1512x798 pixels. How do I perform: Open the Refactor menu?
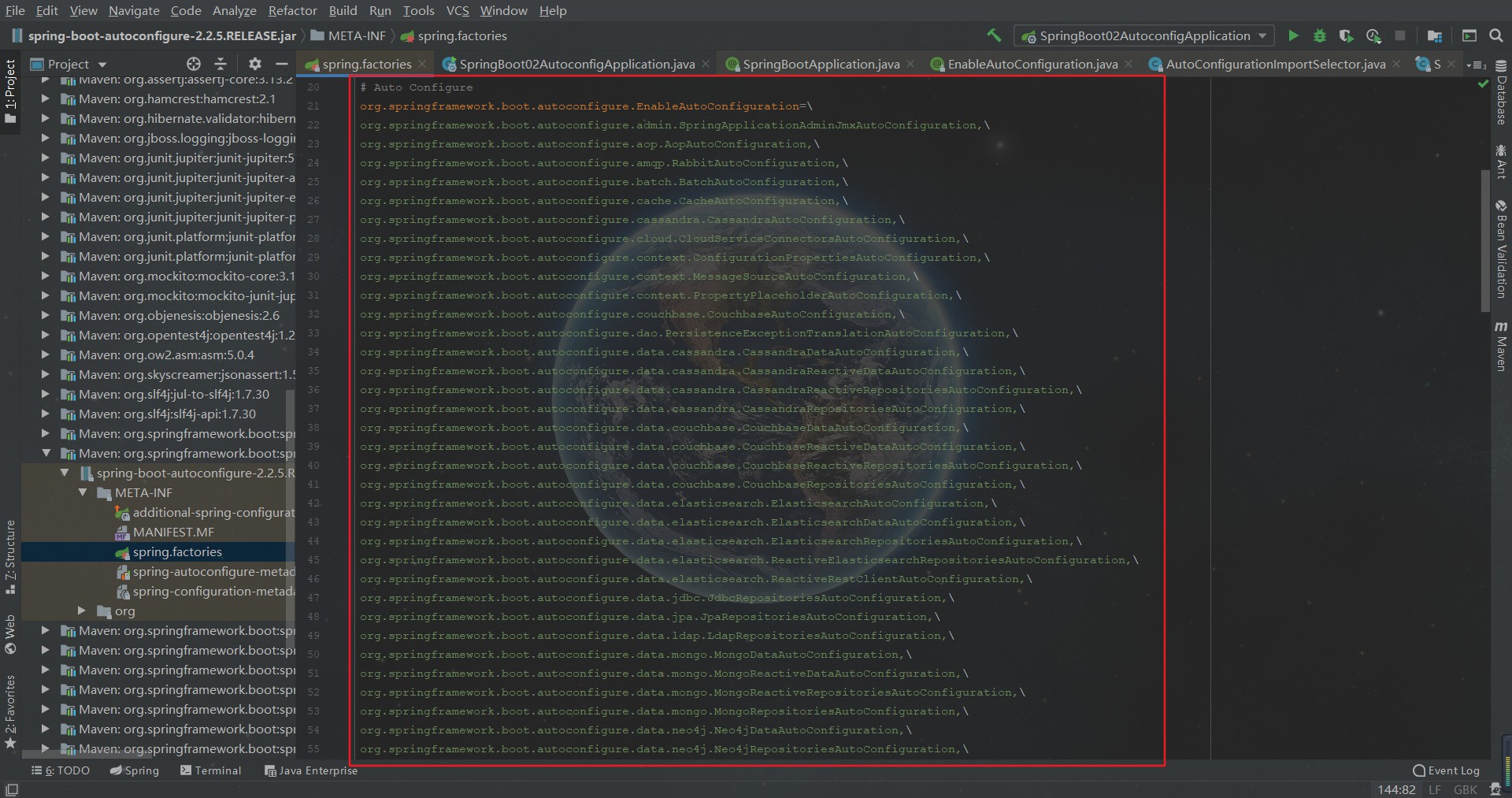click(x=292, y=10)
